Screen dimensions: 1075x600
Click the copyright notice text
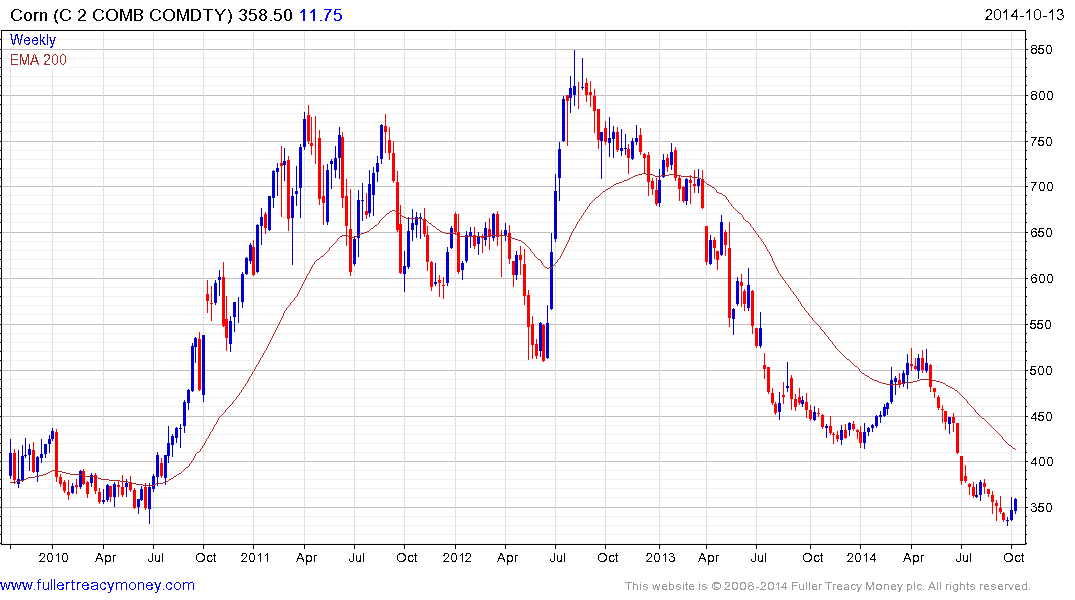tap(828, 586)
